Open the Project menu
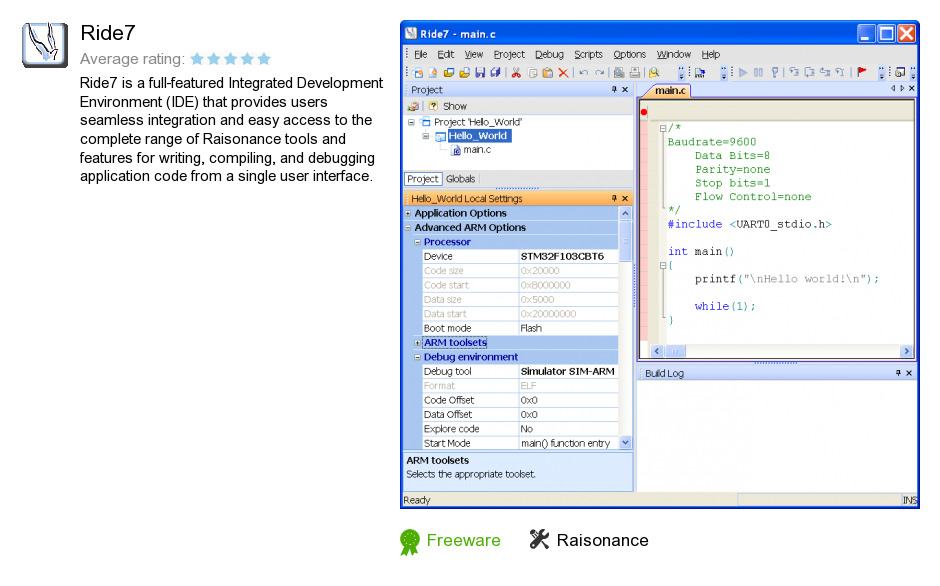 509,55
